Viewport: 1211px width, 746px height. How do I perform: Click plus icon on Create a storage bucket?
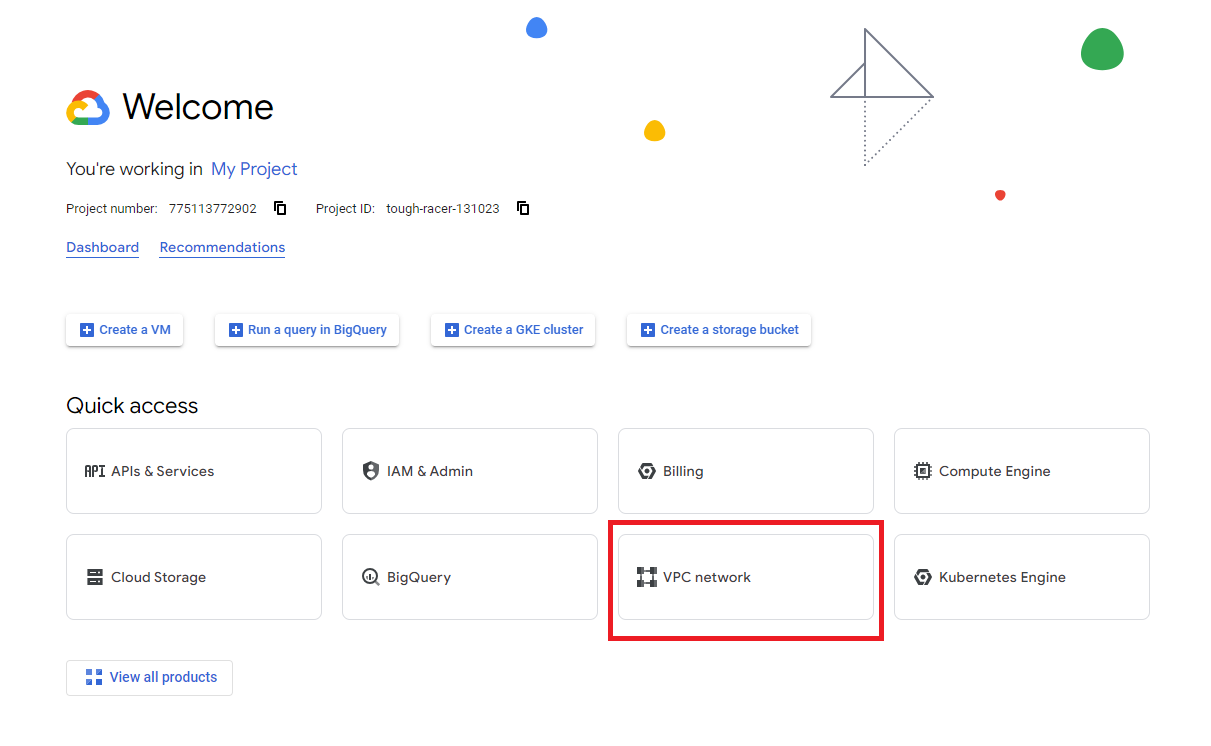point(648,329)
